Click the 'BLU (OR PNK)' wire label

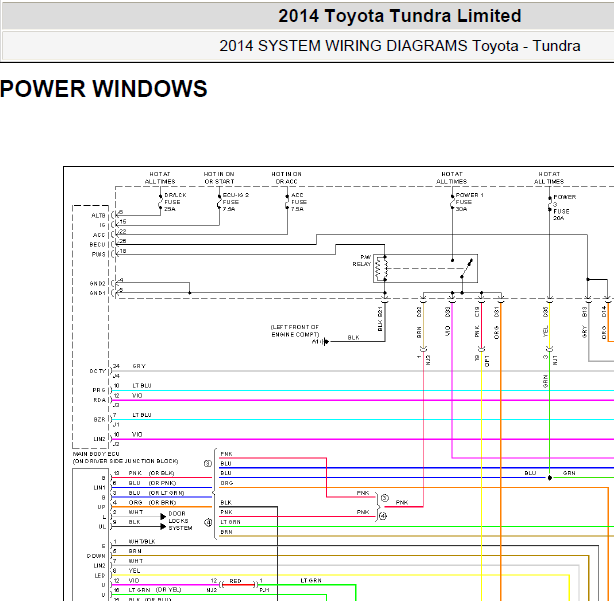(x=152, y=483)
